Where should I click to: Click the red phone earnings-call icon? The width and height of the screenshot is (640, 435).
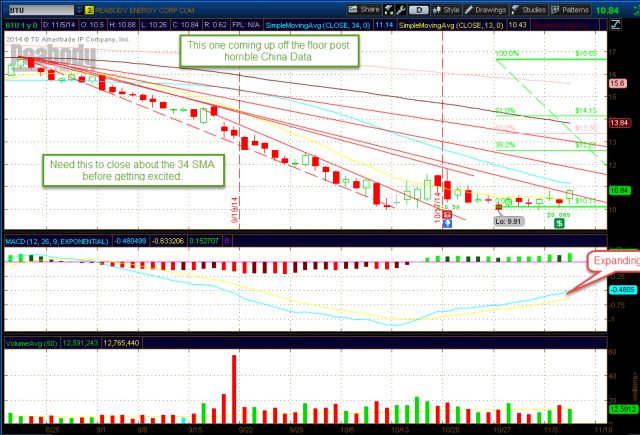(447, 215)
